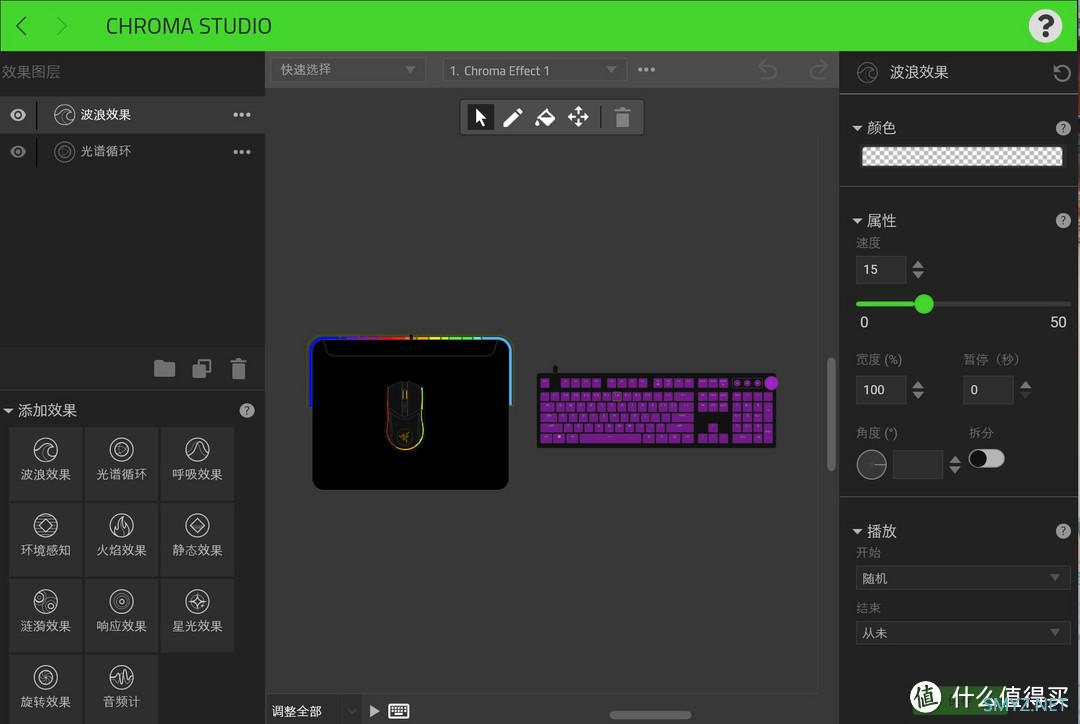Click the keyboard view icon at bottom
This screenshot has height=724, width=1080.
coord(399,711)
